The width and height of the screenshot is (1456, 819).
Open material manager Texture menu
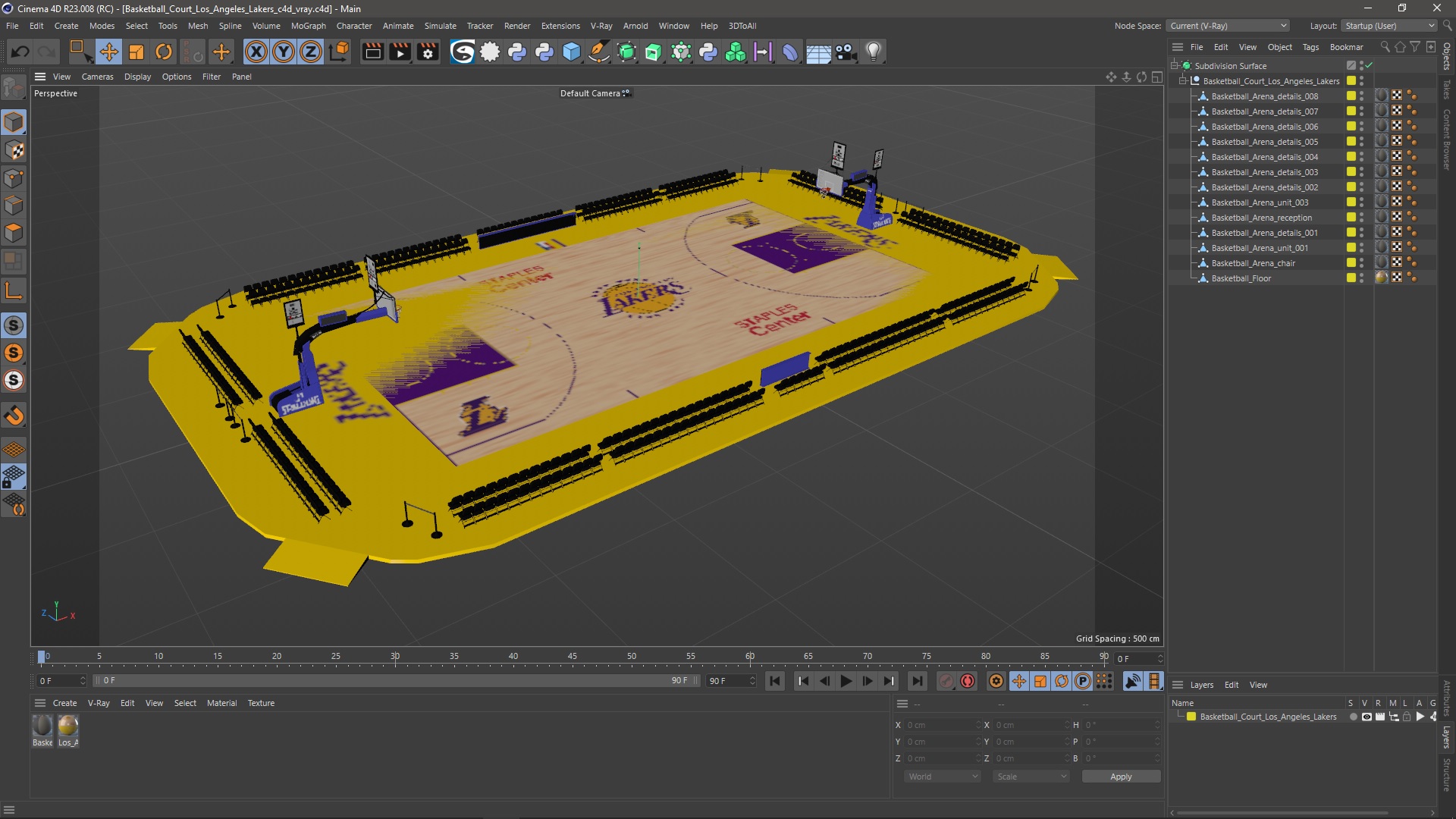point(261,703)
